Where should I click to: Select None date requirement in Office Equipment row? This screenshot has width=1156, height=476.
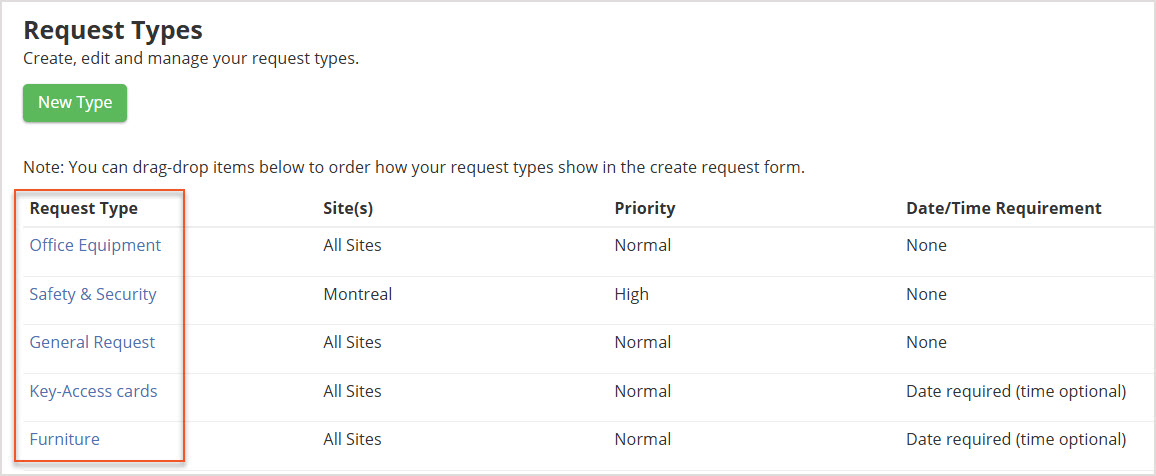click(926, 245)
